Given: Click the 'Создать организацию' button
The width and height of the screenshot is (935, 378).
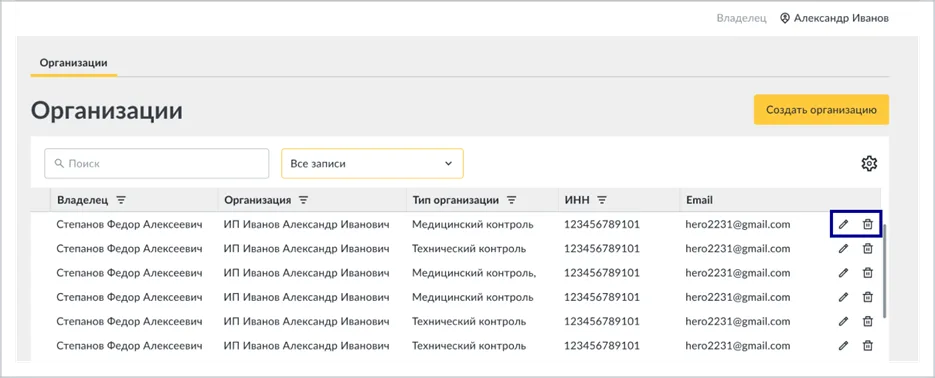Looking at the screenshot, I should 821,110.
